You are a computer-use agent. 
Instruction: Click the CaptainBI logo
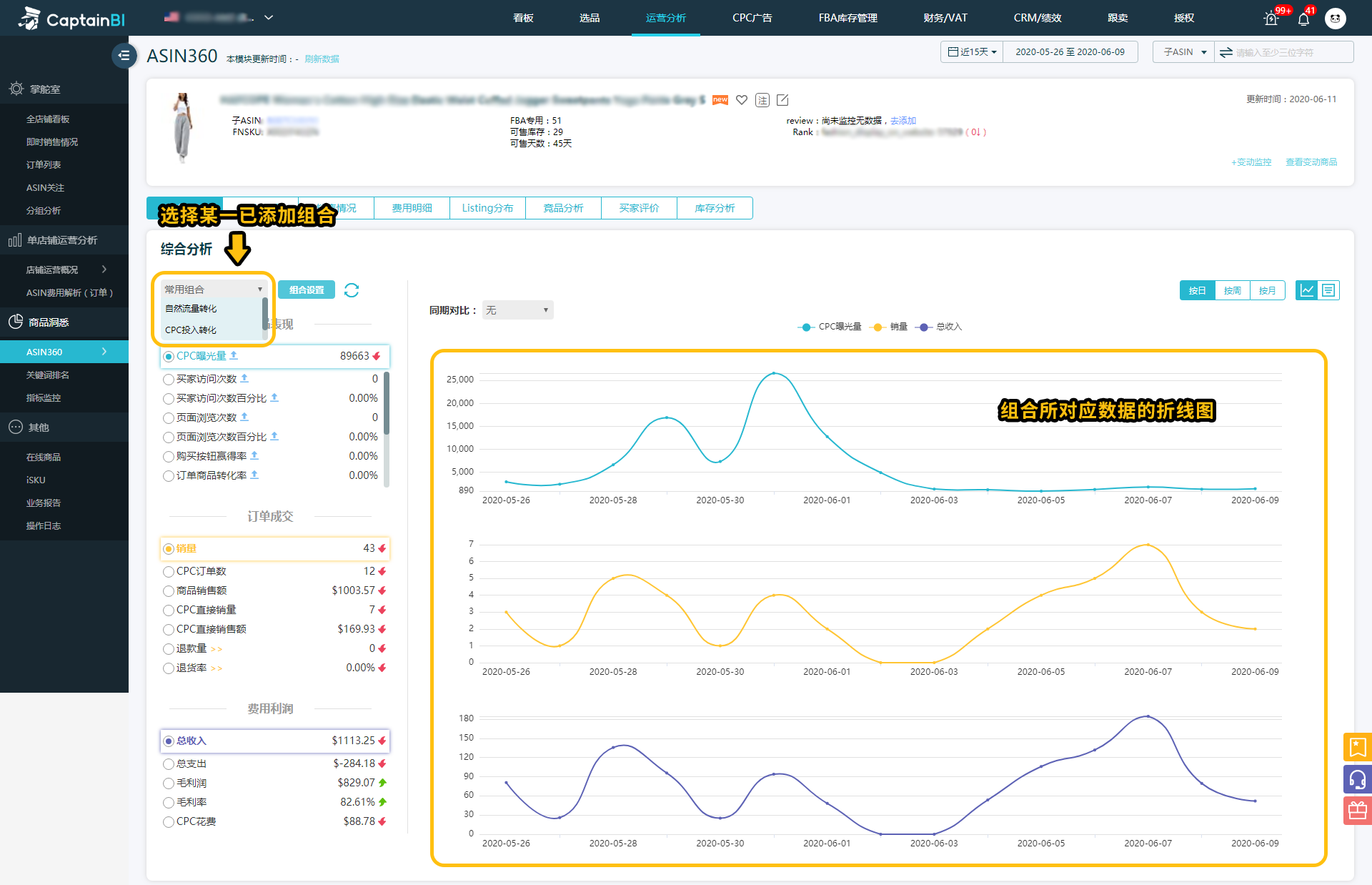pos(71,19)
